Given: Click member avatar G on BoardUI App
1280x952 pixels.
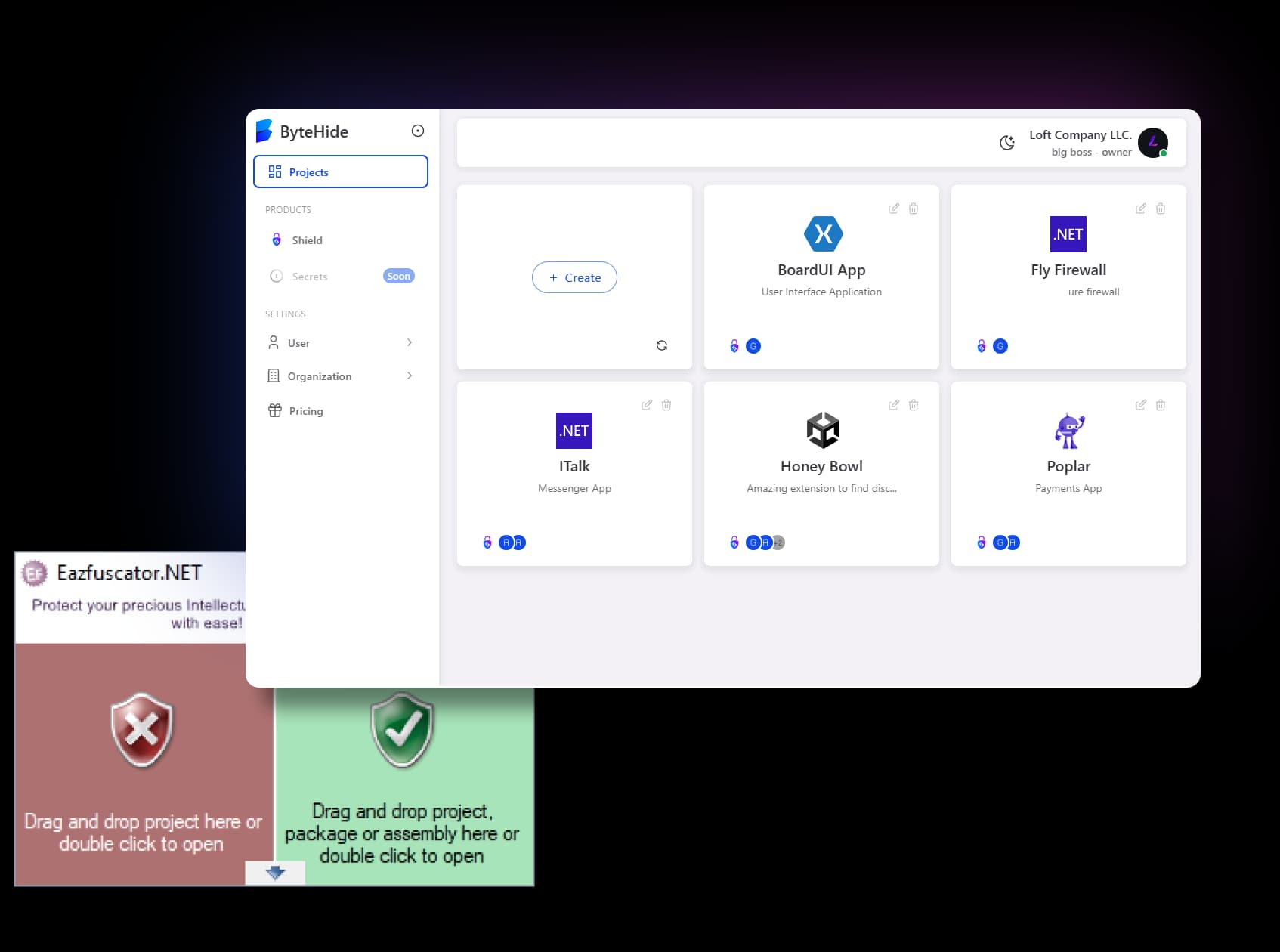Looking at the screenshot, I should coord(753,346).
